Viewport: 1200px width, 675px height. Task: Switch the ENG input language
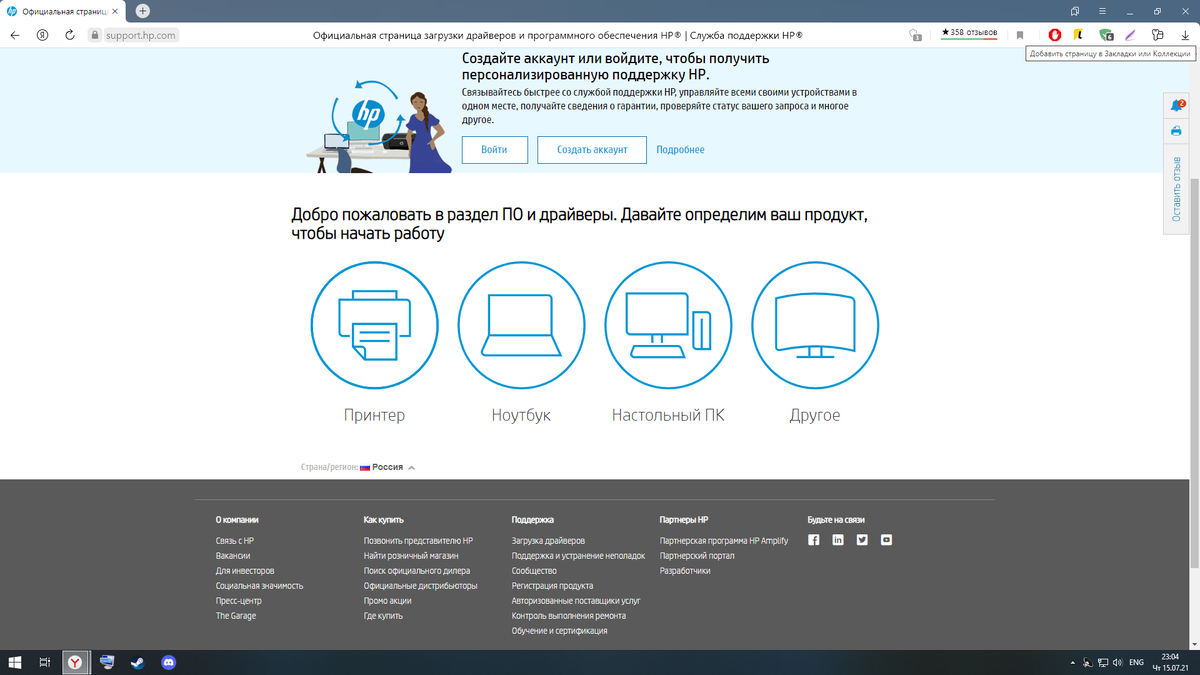coord(1136,662)
